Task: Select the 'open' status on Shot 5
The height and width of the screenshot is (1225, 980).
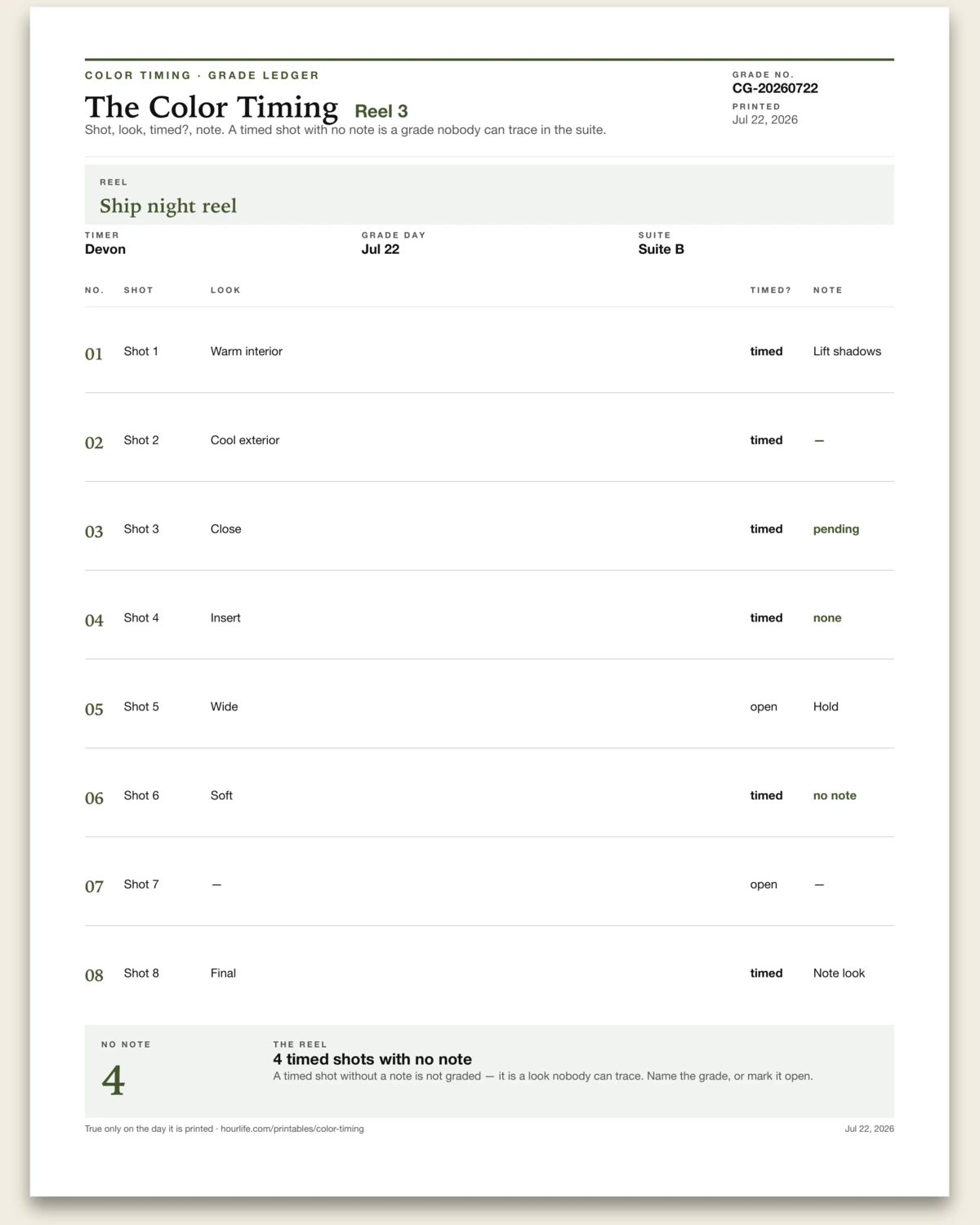Action: [x=764, y=707]
